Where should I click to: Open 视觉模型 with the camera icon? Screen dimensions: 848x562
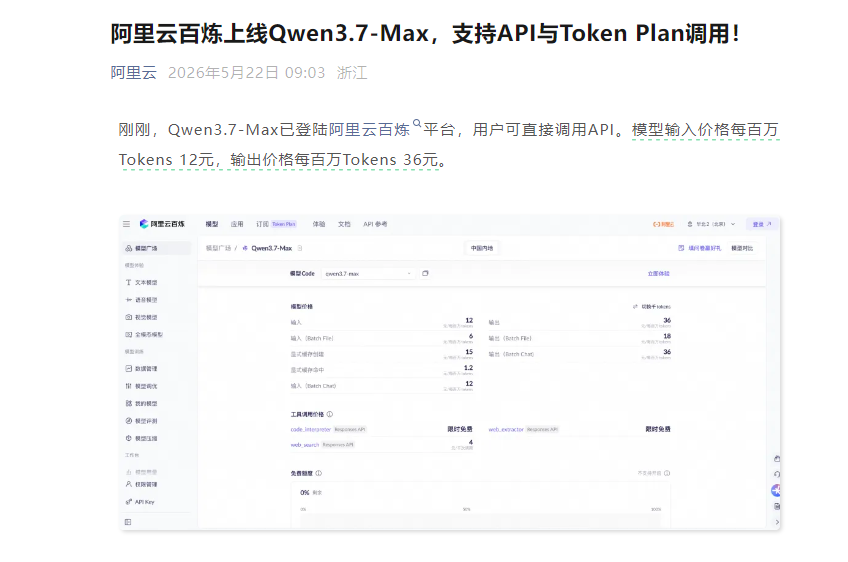coord(142,317)
